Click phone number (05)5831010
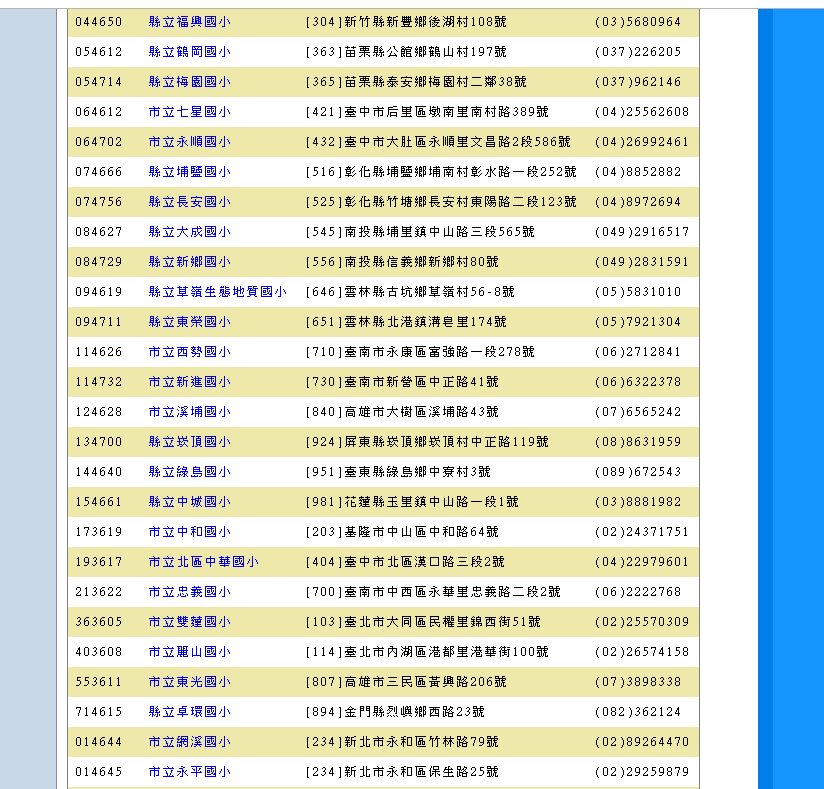This screenshot has width=824, height=789. pos(638,292)
